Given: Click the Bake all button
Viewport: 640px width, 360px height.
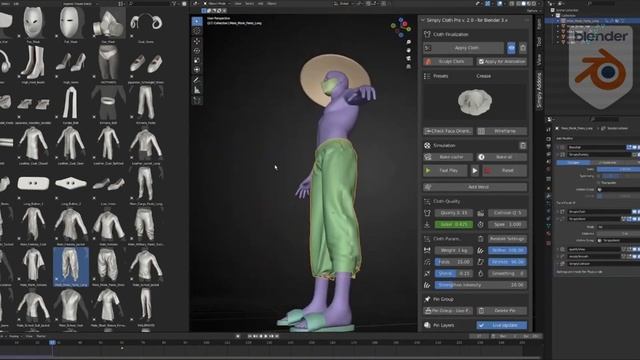Looking at the screenshot, I should [x=502, y=157].
